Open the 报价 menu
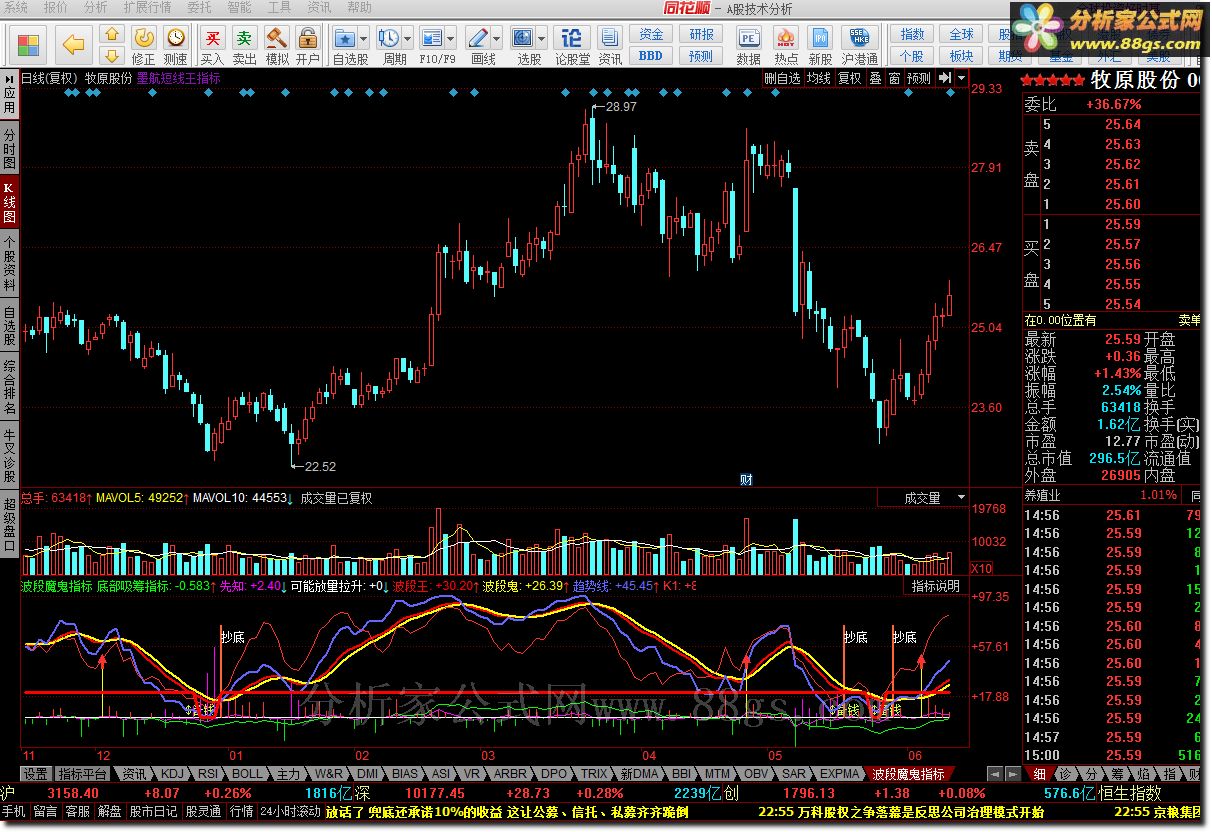 (x=57, y=8)
